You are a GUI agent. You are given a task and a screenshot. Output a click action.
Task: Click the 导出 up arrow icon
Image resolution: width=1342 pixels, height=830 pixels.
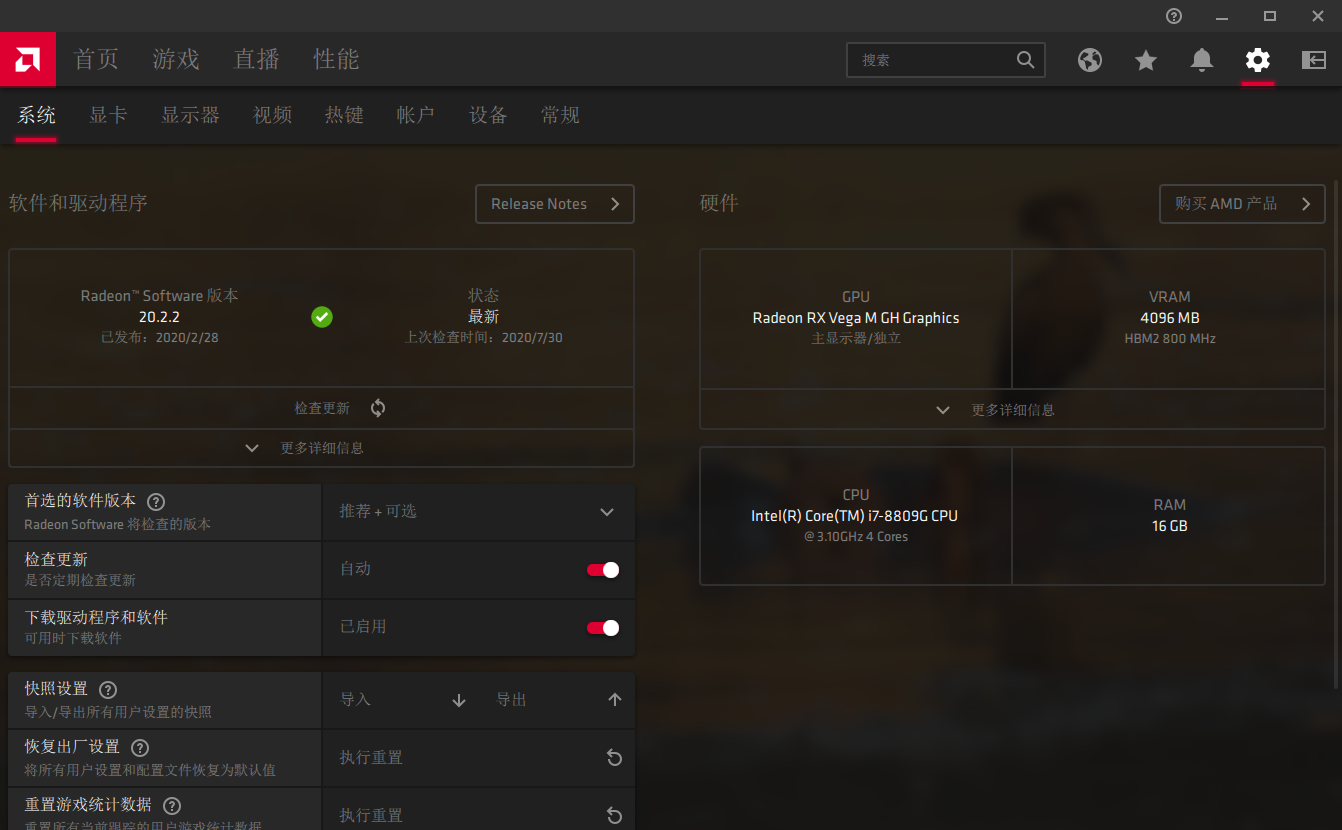click(x=615, y=700)
